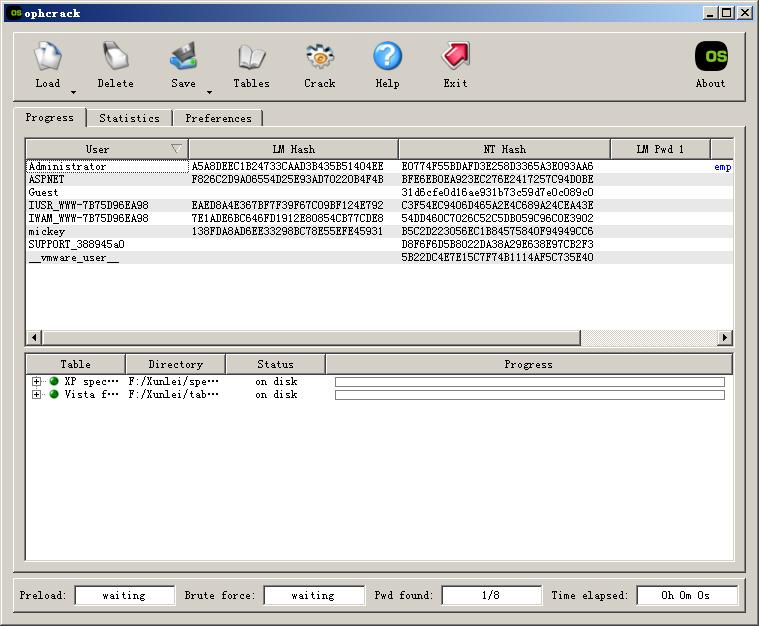
Task: Open the Save dropdown arrow
Action: (x=209, y=92)
